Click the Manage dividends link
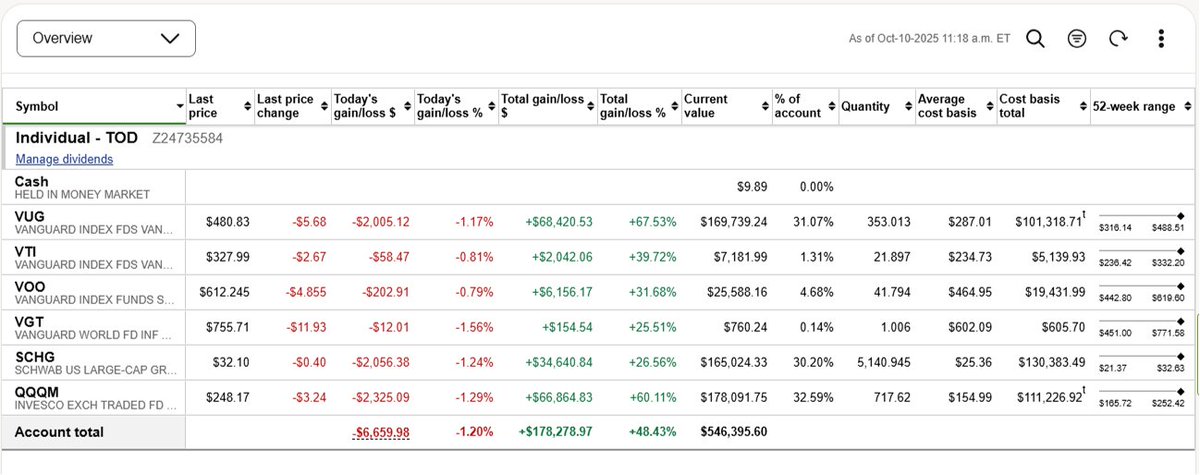 (x=64, y=159)
